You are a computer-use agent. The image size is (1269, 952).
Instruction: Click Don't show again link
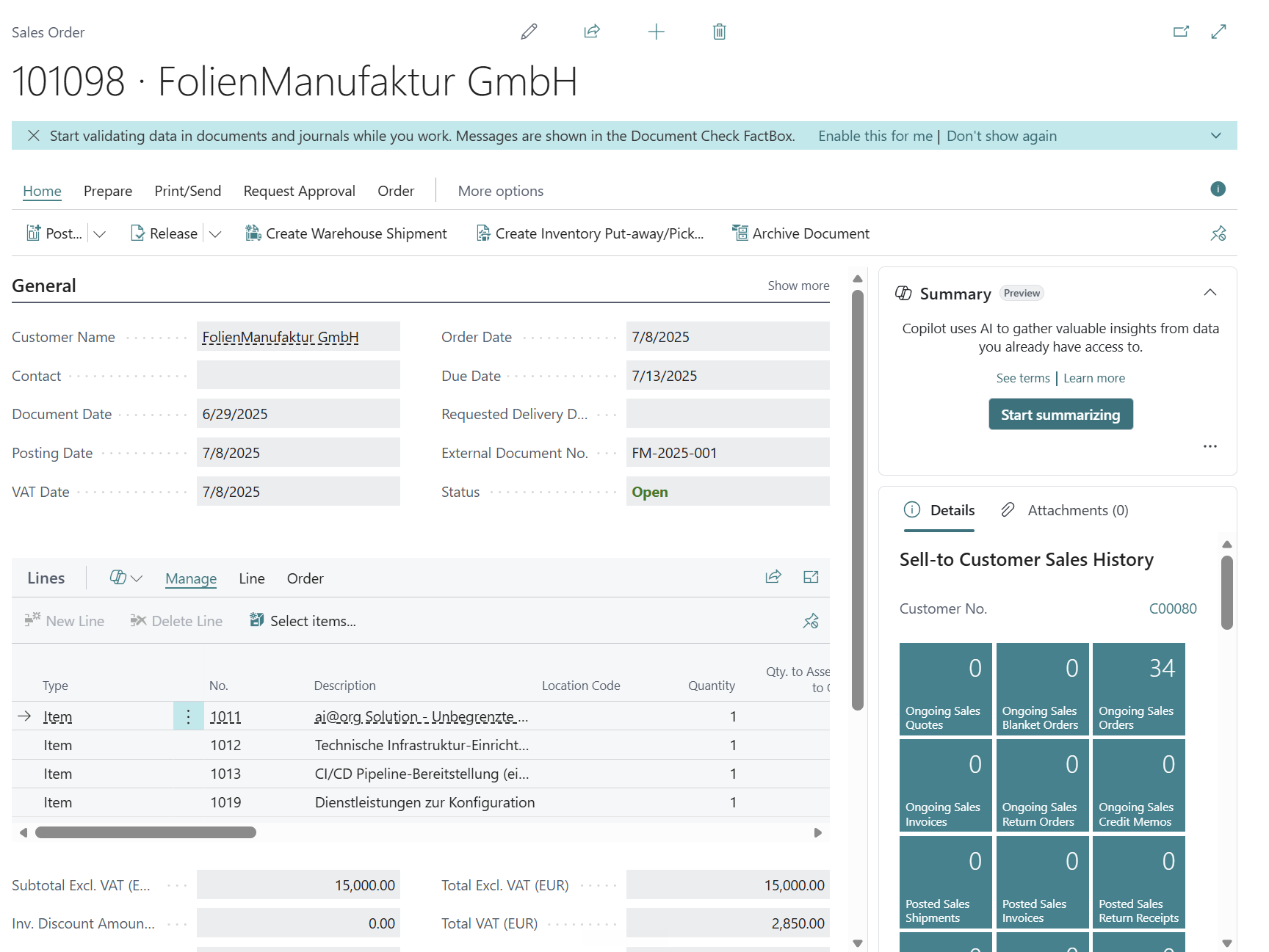(1002, 136)
